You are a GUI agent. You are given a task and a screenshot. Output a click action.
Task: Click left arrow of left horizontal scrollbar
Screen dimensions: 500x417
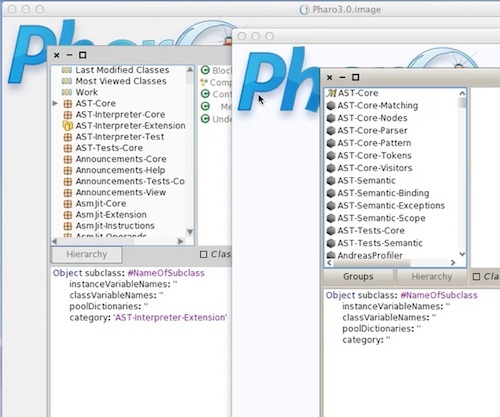coord(55,241)
